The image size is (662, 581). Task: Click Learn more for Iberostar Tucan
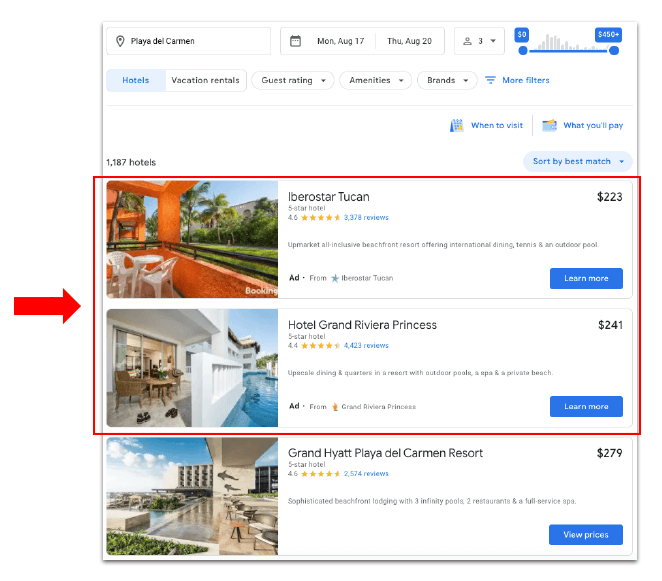586,278
